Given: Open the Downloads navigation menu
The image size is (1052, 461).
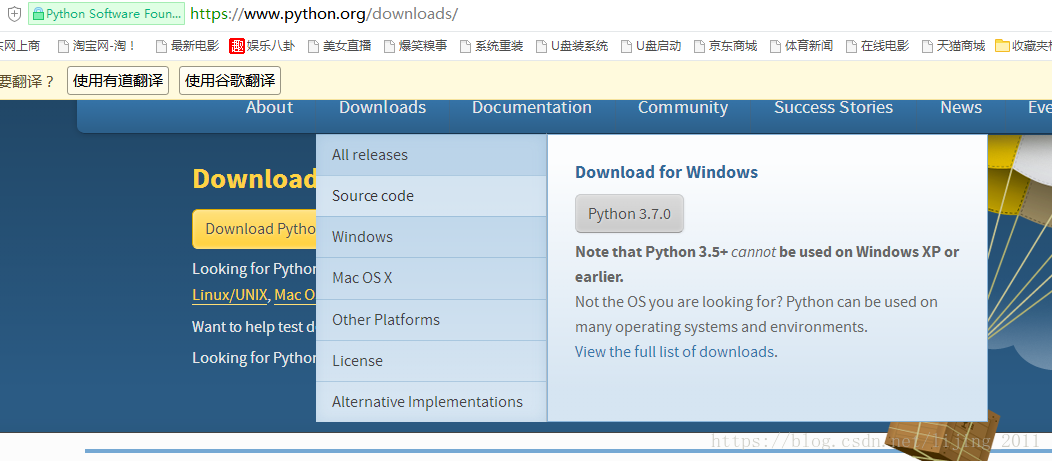Looking at the screenshot, I should pos(382,107).
